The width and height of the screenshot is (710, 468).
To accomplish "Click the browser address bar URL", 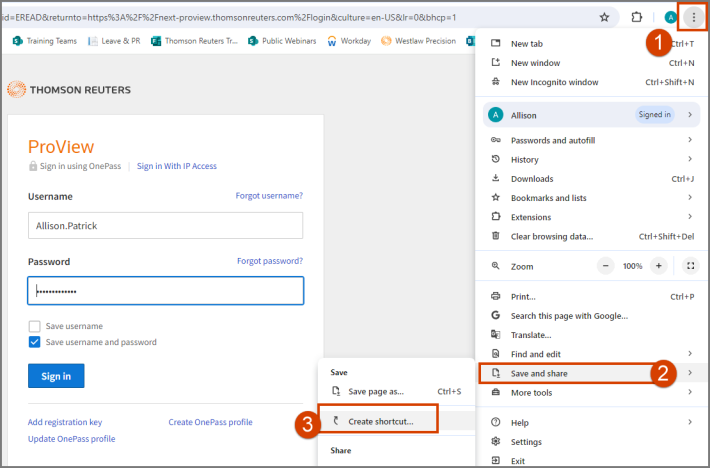I will point(229,17).
